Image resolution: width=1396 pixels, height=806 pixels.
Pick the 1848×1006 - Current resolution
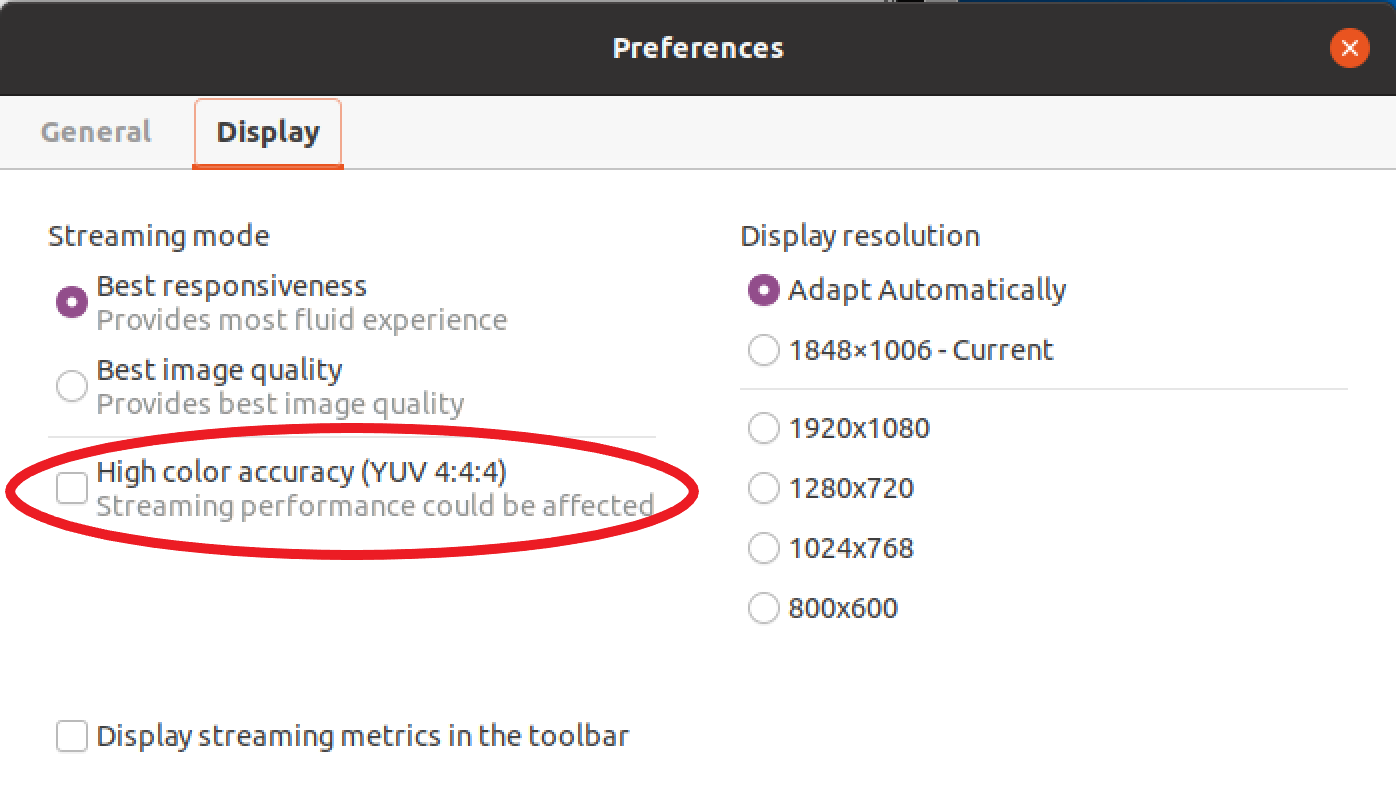(764, 351)
